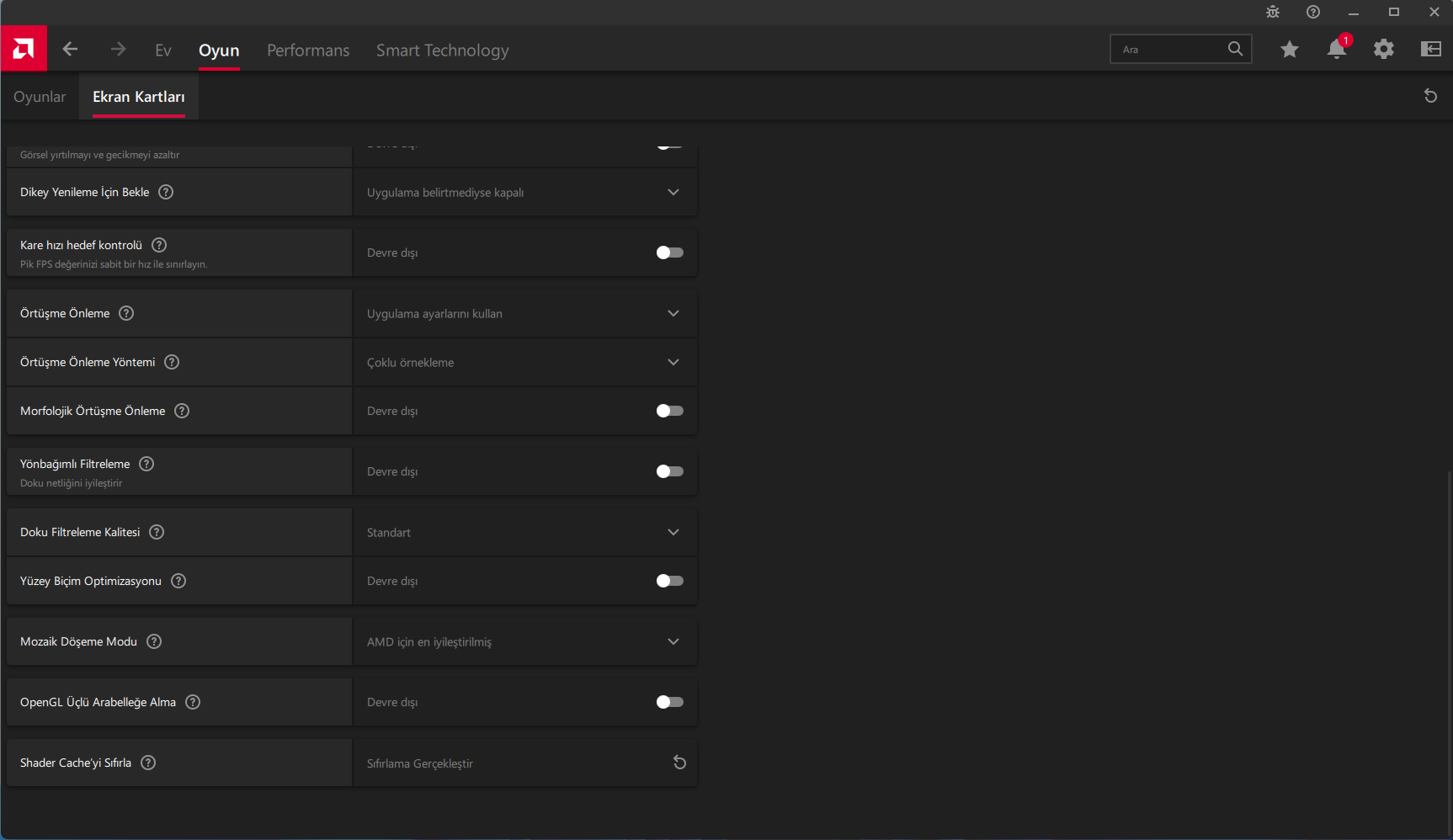The image size is (1453, 840).
Task: Enable OpenGL Üçlü Arabelleğe Alma switch
Action: point(669,702)
